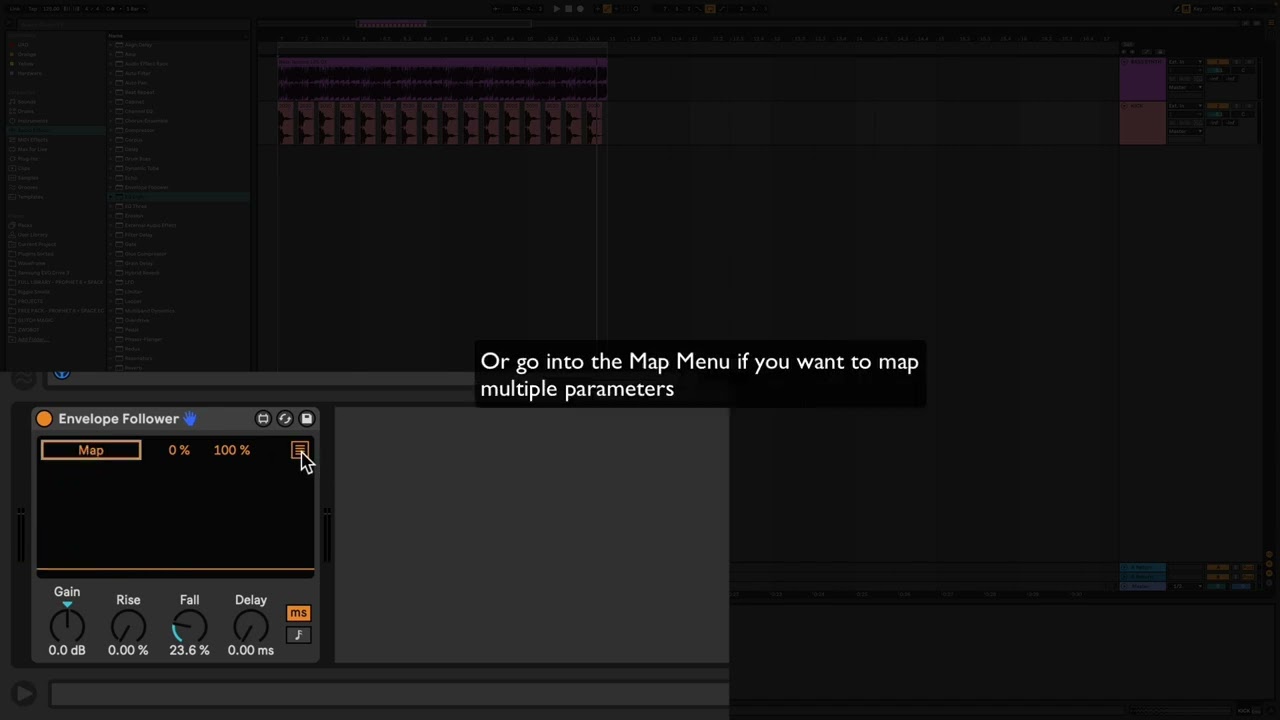Click the 0.00 ms Delay value
1280x720 pixels.
point(250,650)
